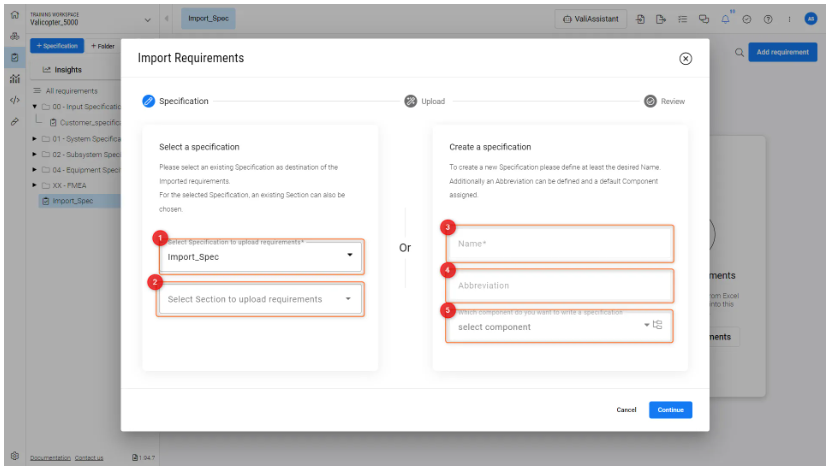Expand the select component dropdown
This screenshot has width=832, height=468.
pos(646,326)
